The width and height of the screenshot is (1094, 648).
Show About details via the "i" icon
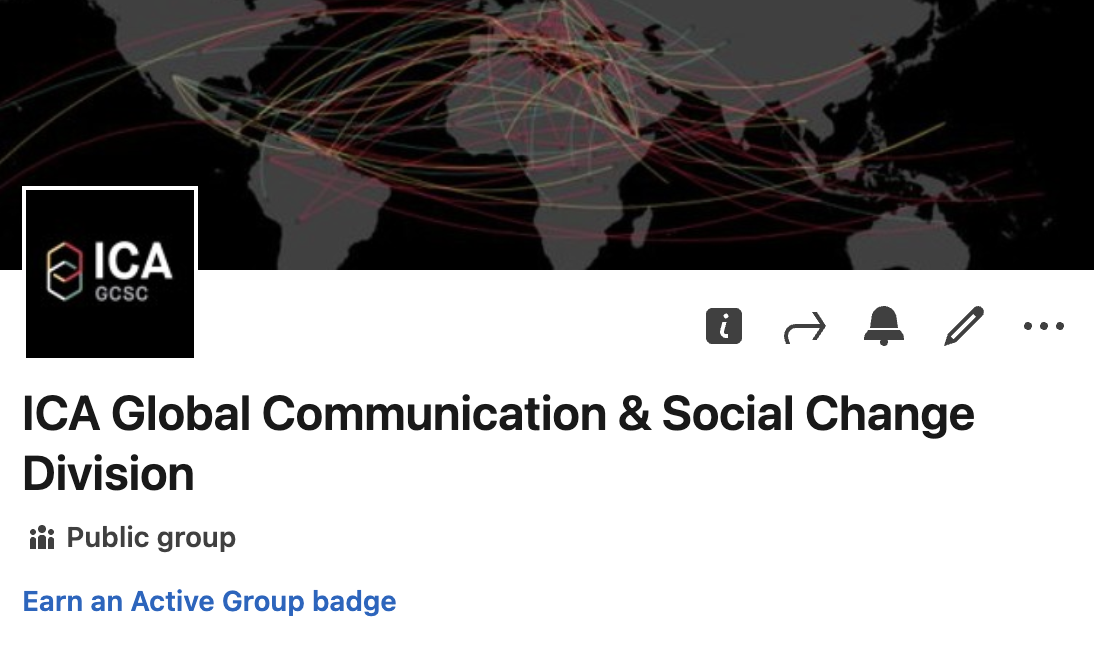click(x=724, y=326)
